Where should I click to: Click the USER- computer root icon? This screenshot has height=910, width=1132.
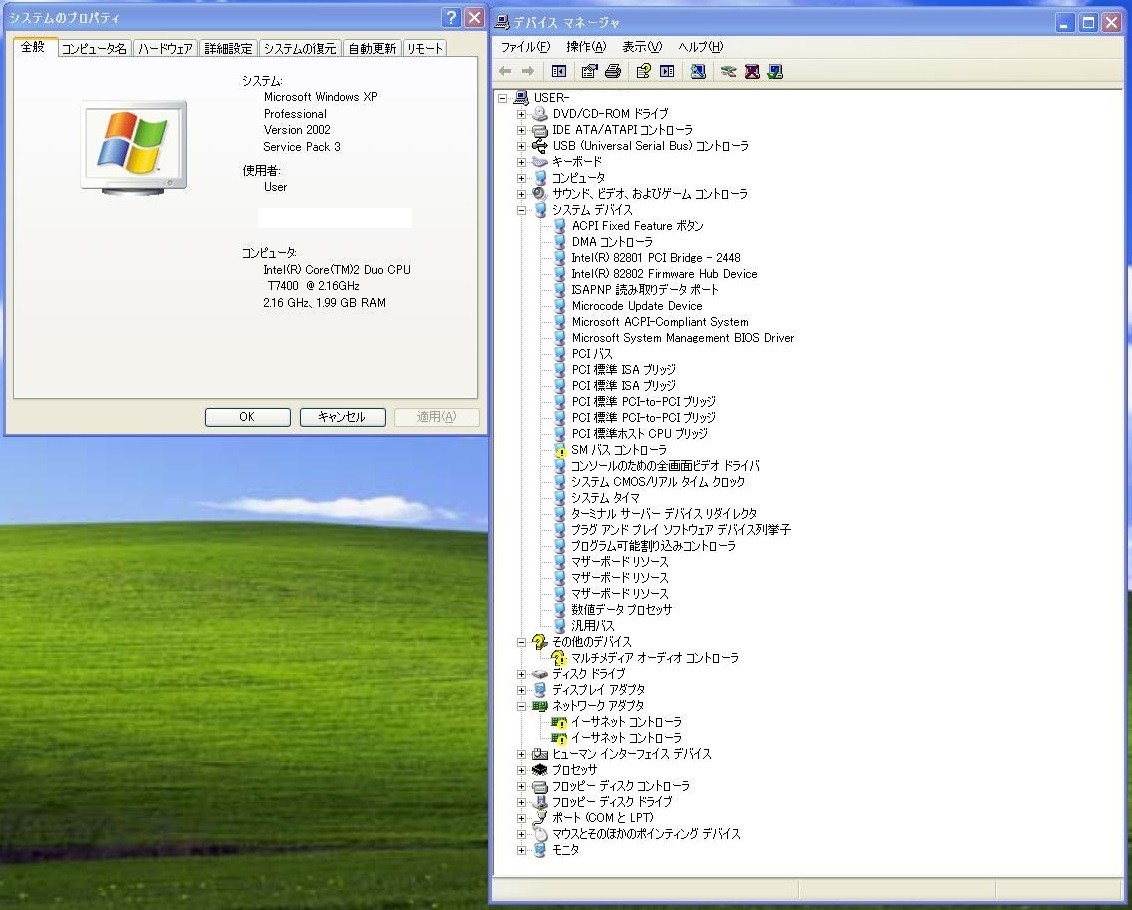tap(521, 98)
